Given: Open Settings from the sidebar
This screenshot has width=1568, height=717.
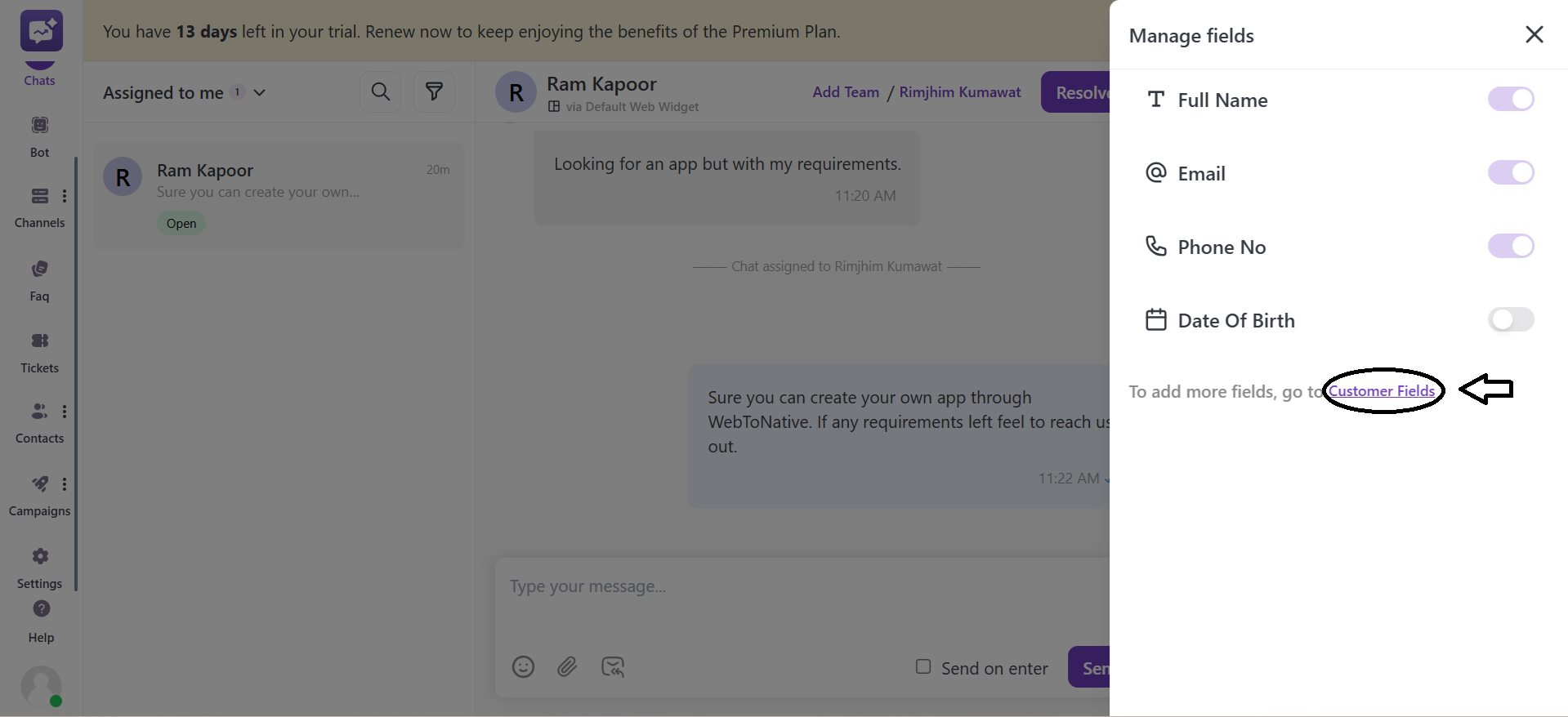Looking at the screenshot, I should [x=39, y=556].
